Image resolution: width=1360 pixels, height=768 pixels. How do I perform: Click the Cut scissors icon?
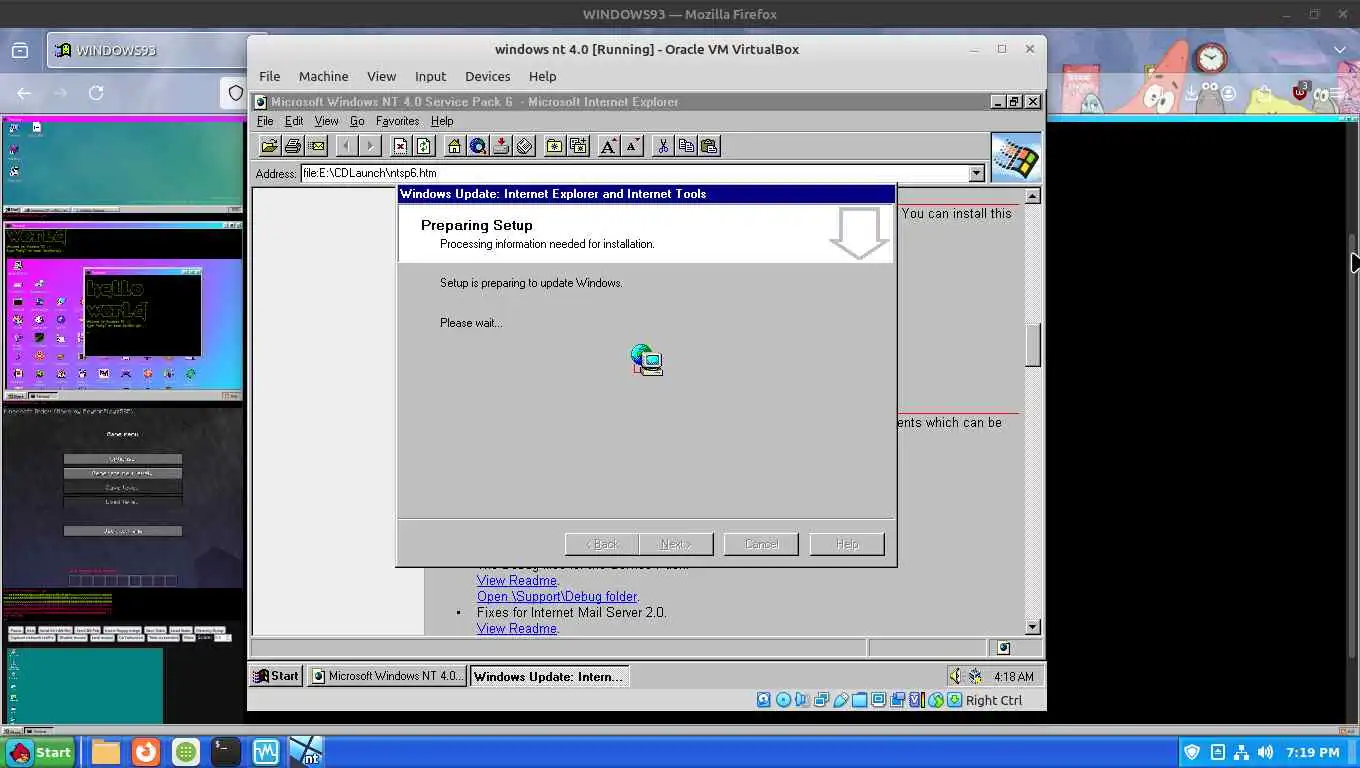tap(662, 146)
